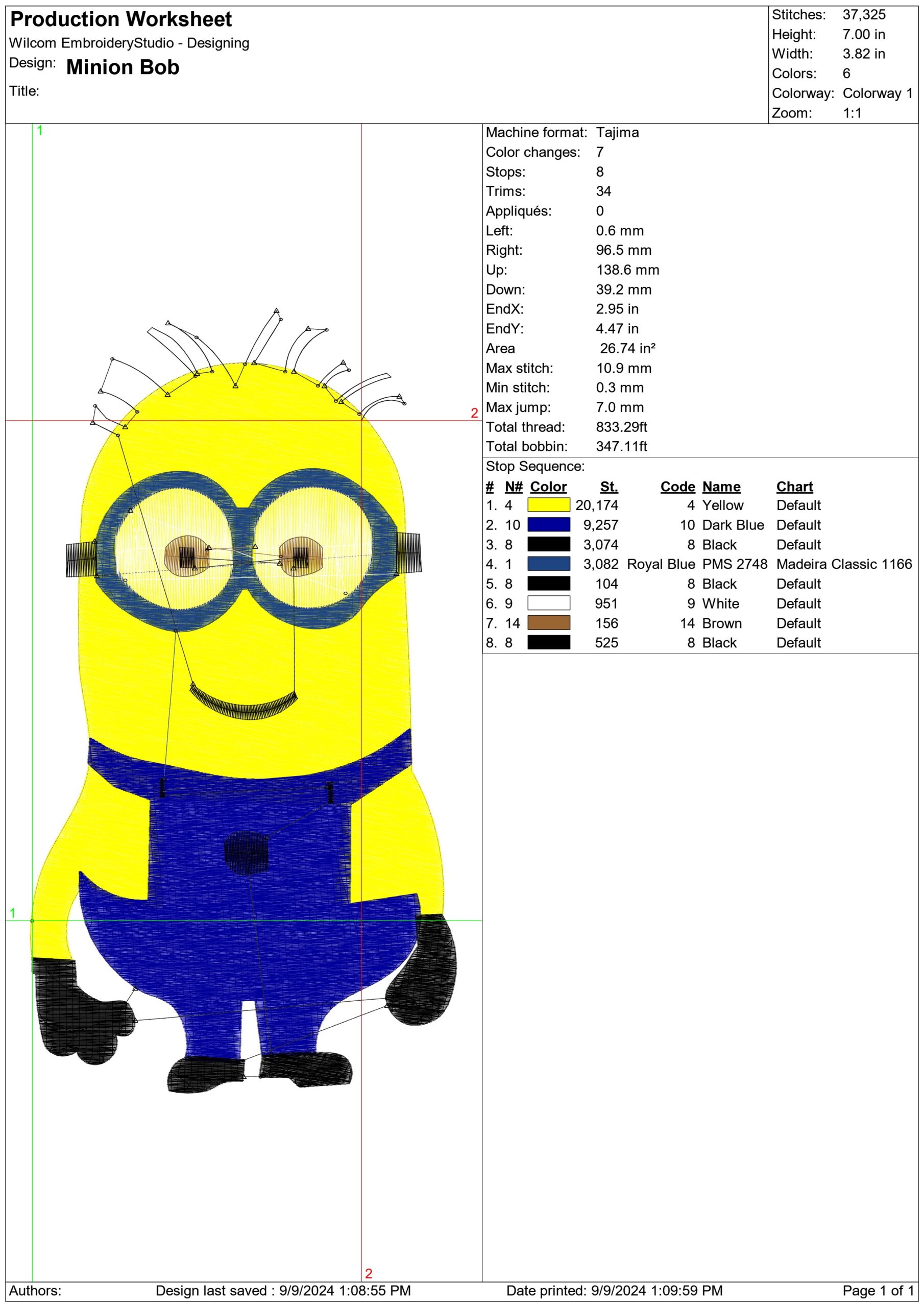Click the Zoom value '1:1'
924x1307 pixels.
[x=852, y=113]
